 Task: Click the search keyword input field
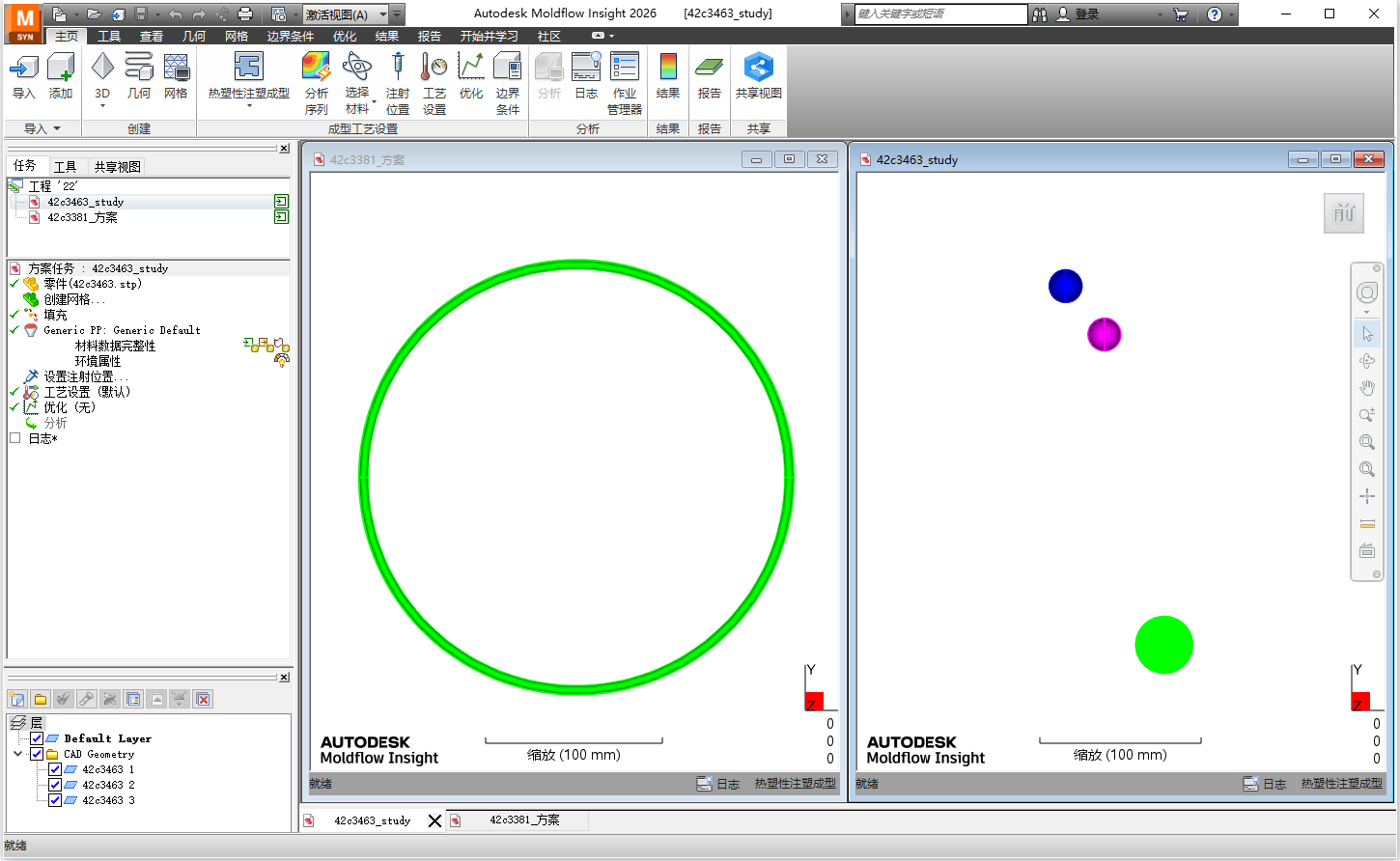[x=940, y=14]
